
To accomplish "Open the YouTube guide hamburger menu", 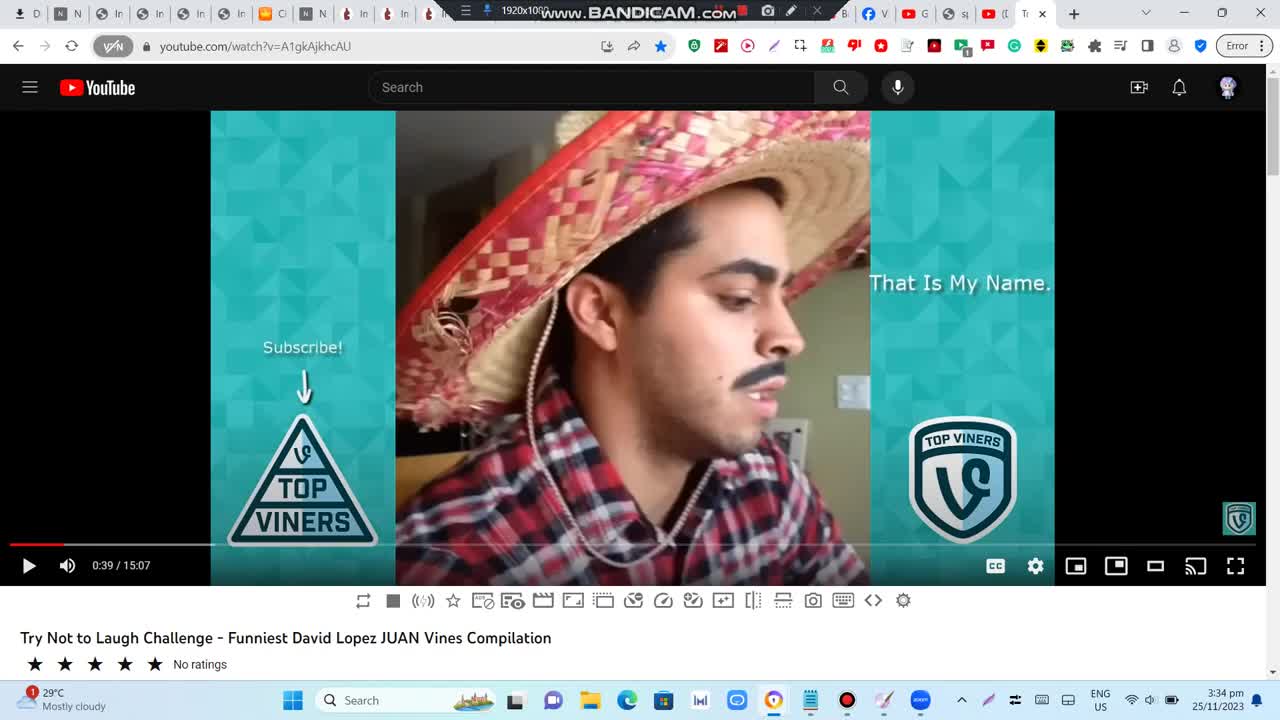I will click(30, 87).
